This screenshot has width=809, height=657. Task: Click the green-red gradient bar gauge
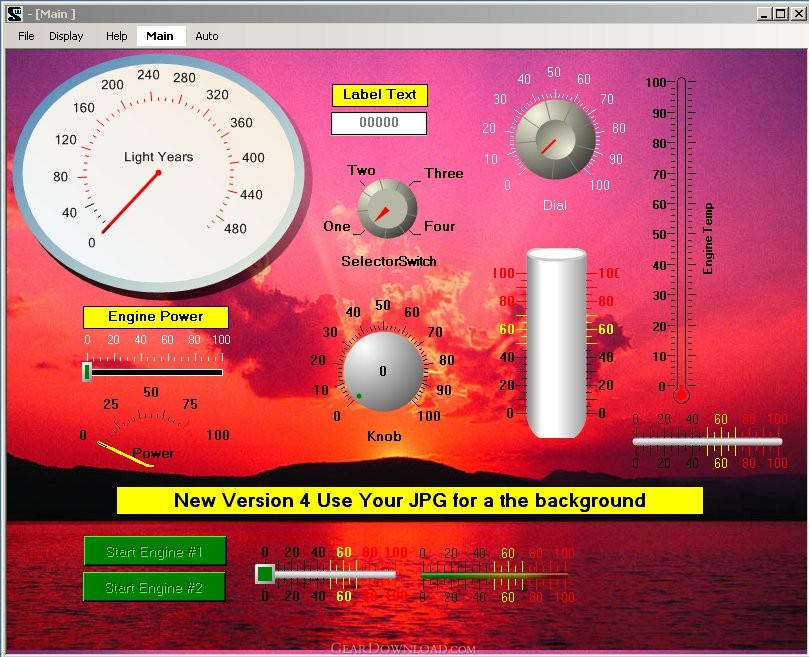click(494, 575)
